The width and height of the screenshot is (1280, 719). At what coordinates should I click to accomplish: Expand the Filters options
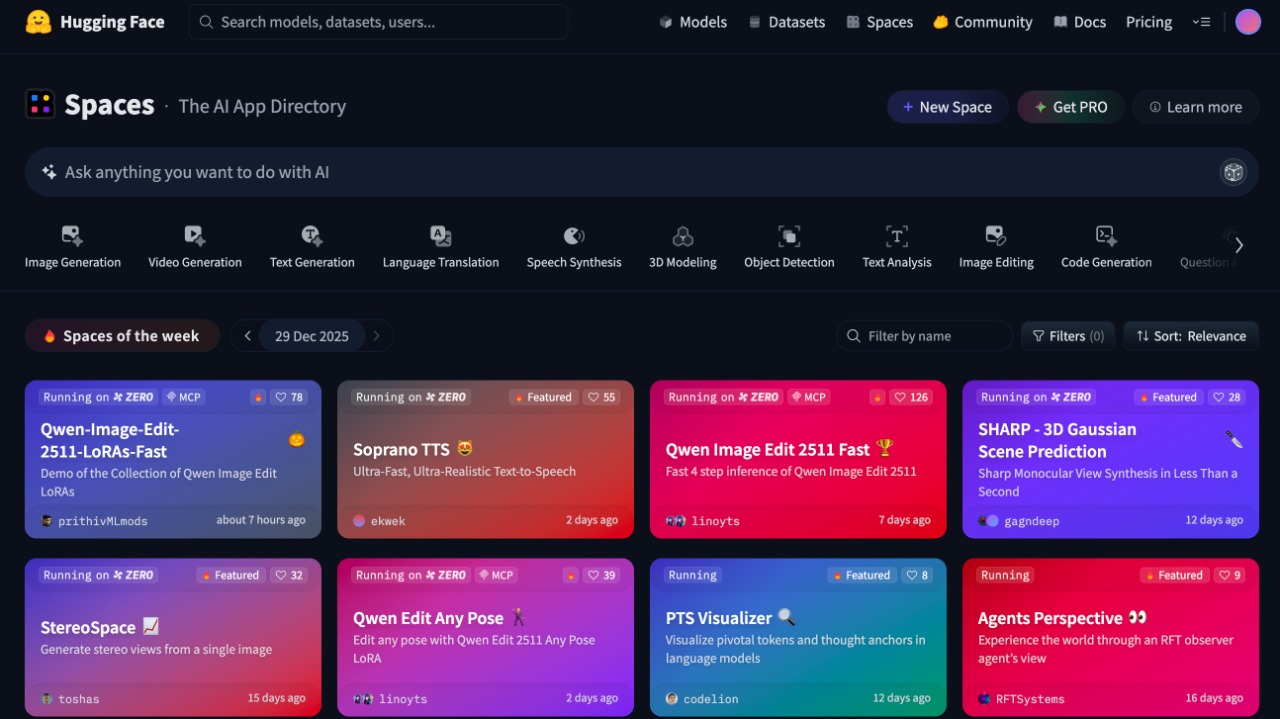(x=1067, y=336)
